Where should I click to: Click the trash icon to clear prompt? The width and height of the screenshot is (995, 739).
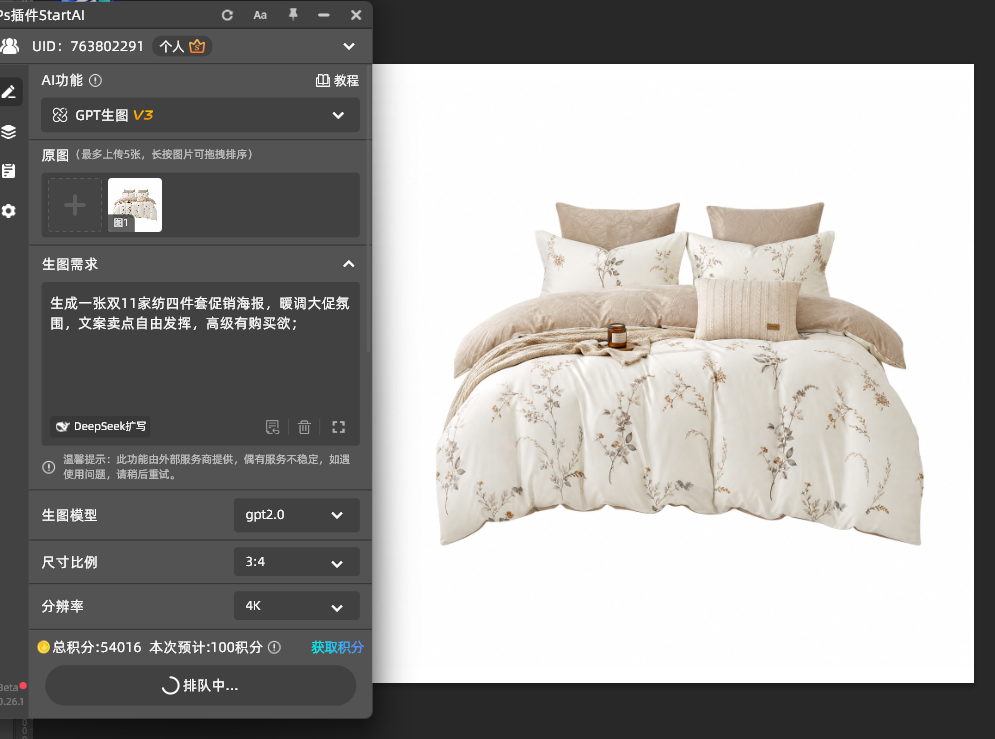(305, 427)
